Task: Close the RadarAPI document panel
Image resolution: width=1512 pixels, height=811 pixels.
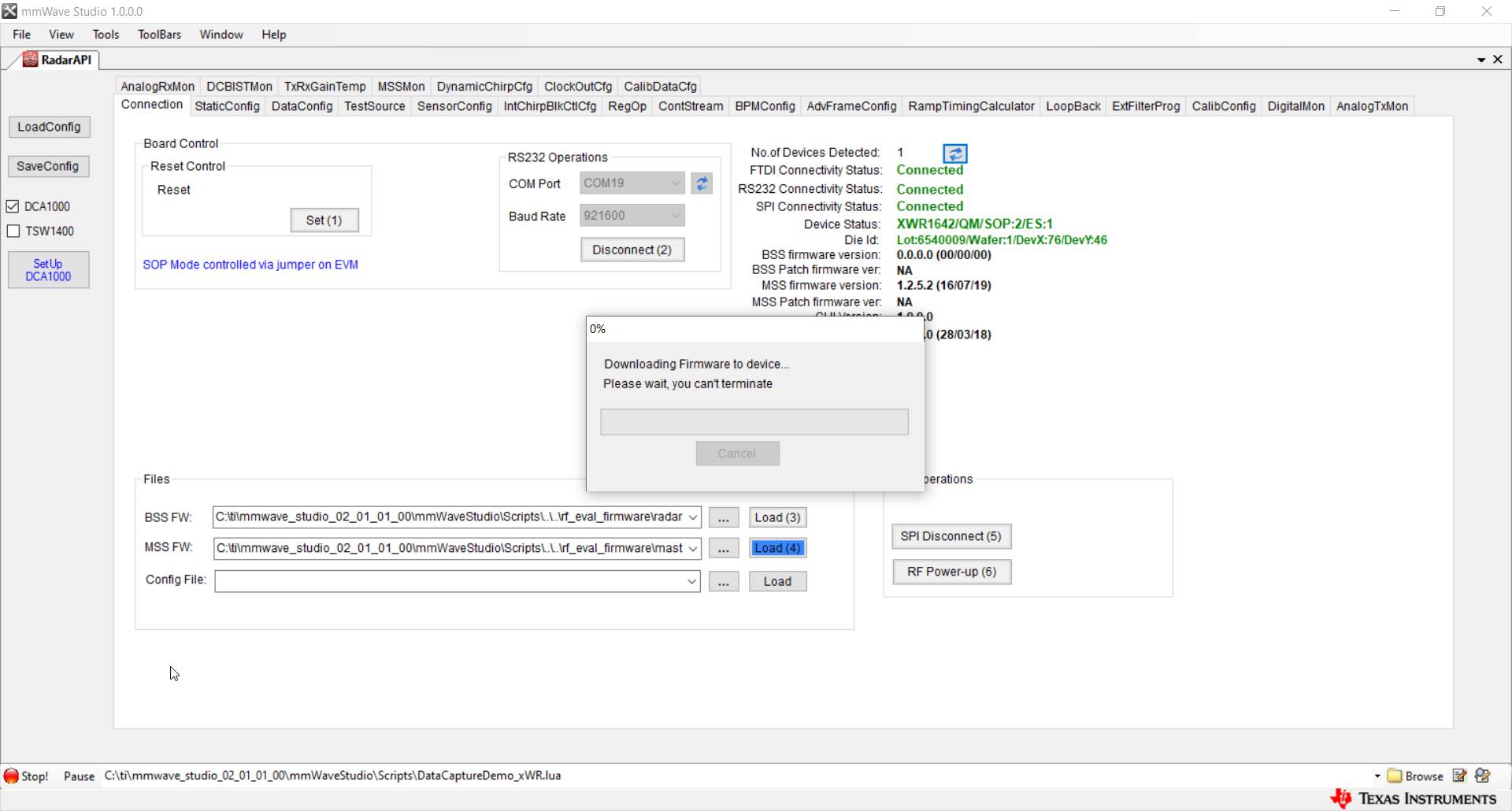Action: [1498, 59]
